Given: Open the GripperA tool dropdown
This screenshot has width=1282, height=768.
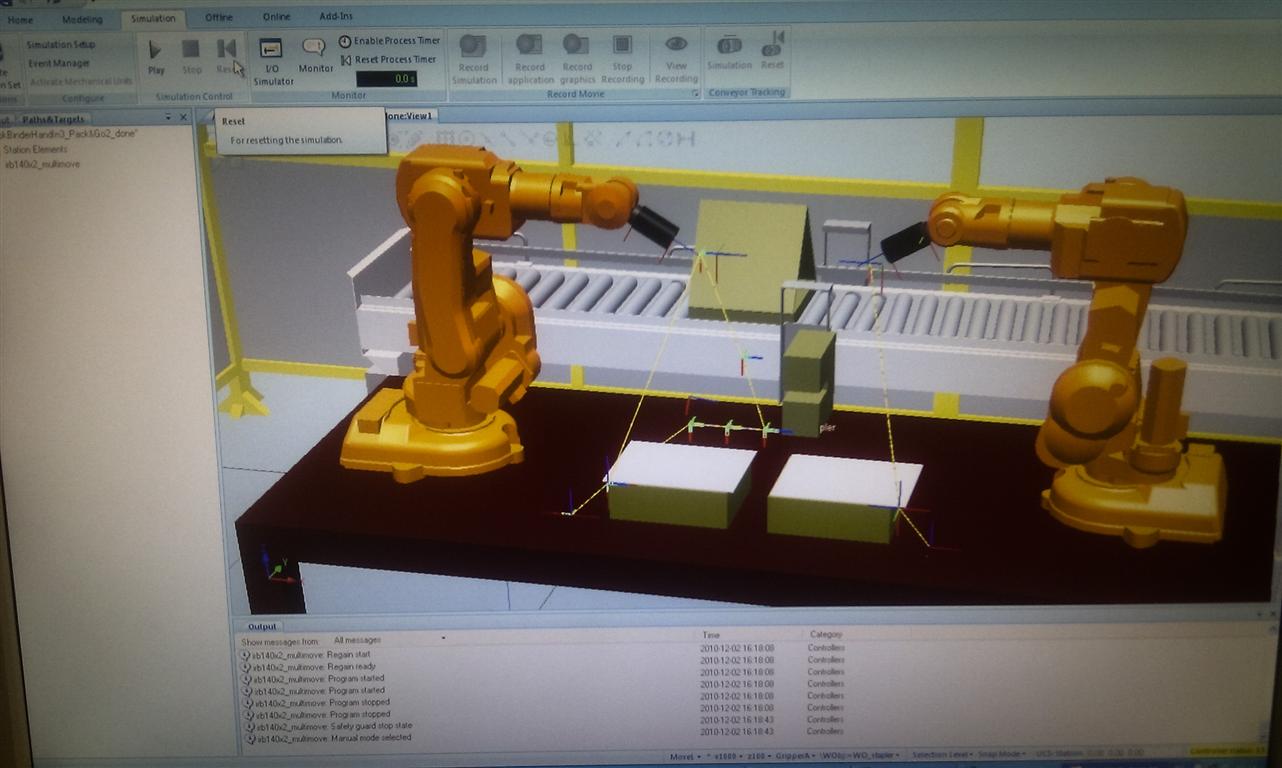Looking at the screenshot, I should pos(796,755).
